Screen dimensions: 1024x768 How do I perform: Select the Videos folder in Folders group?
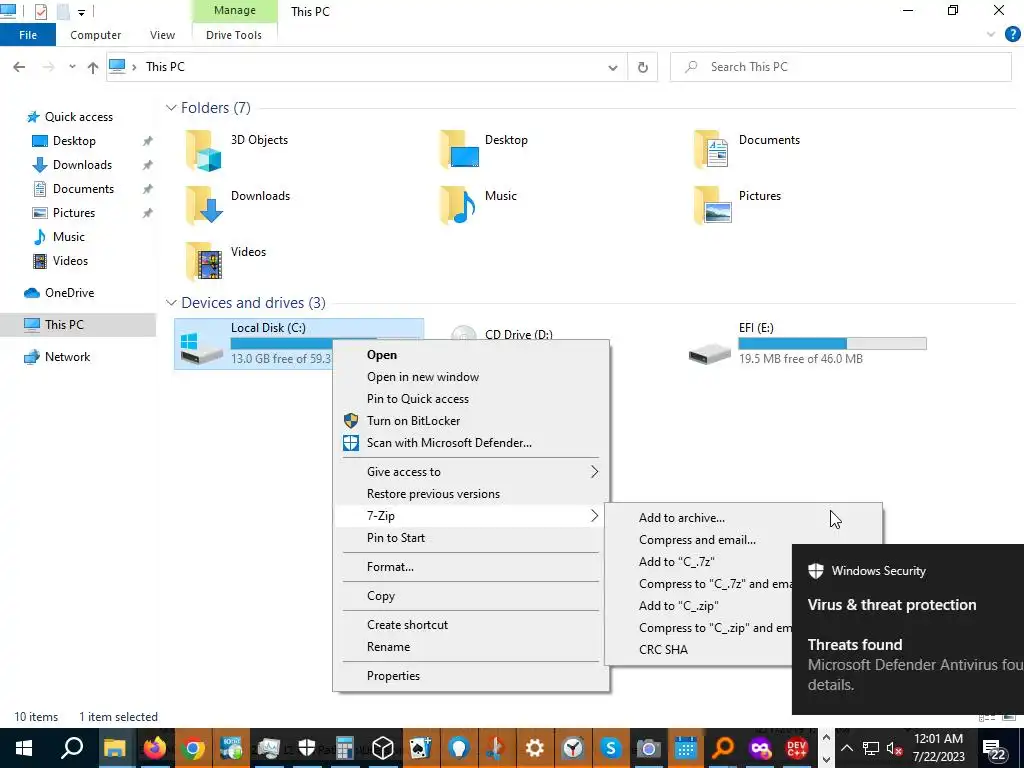pyautogui.click(x=227, y=261)
